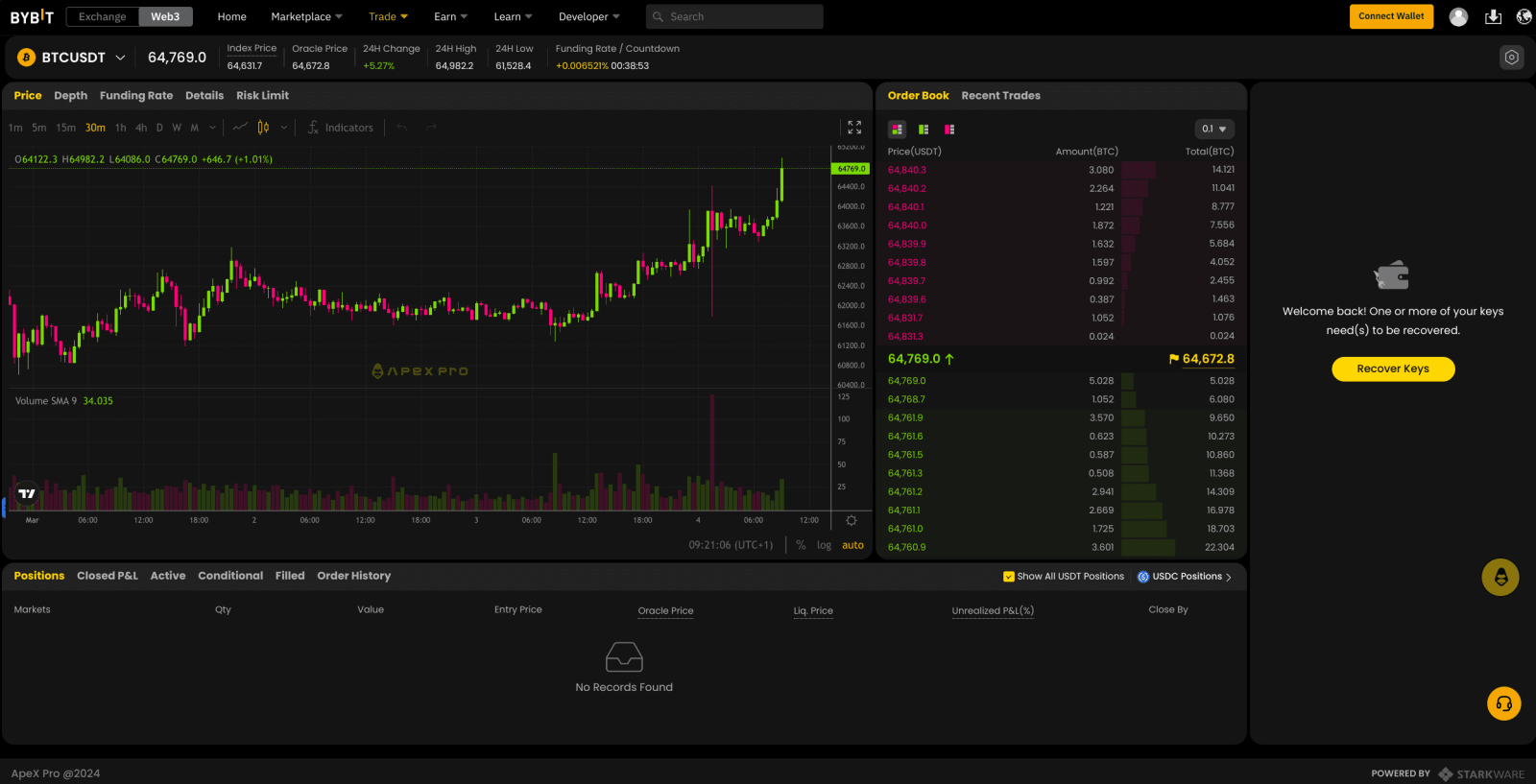
Task: Click the yellow mascot floating button
Action: coord(1500,578)
